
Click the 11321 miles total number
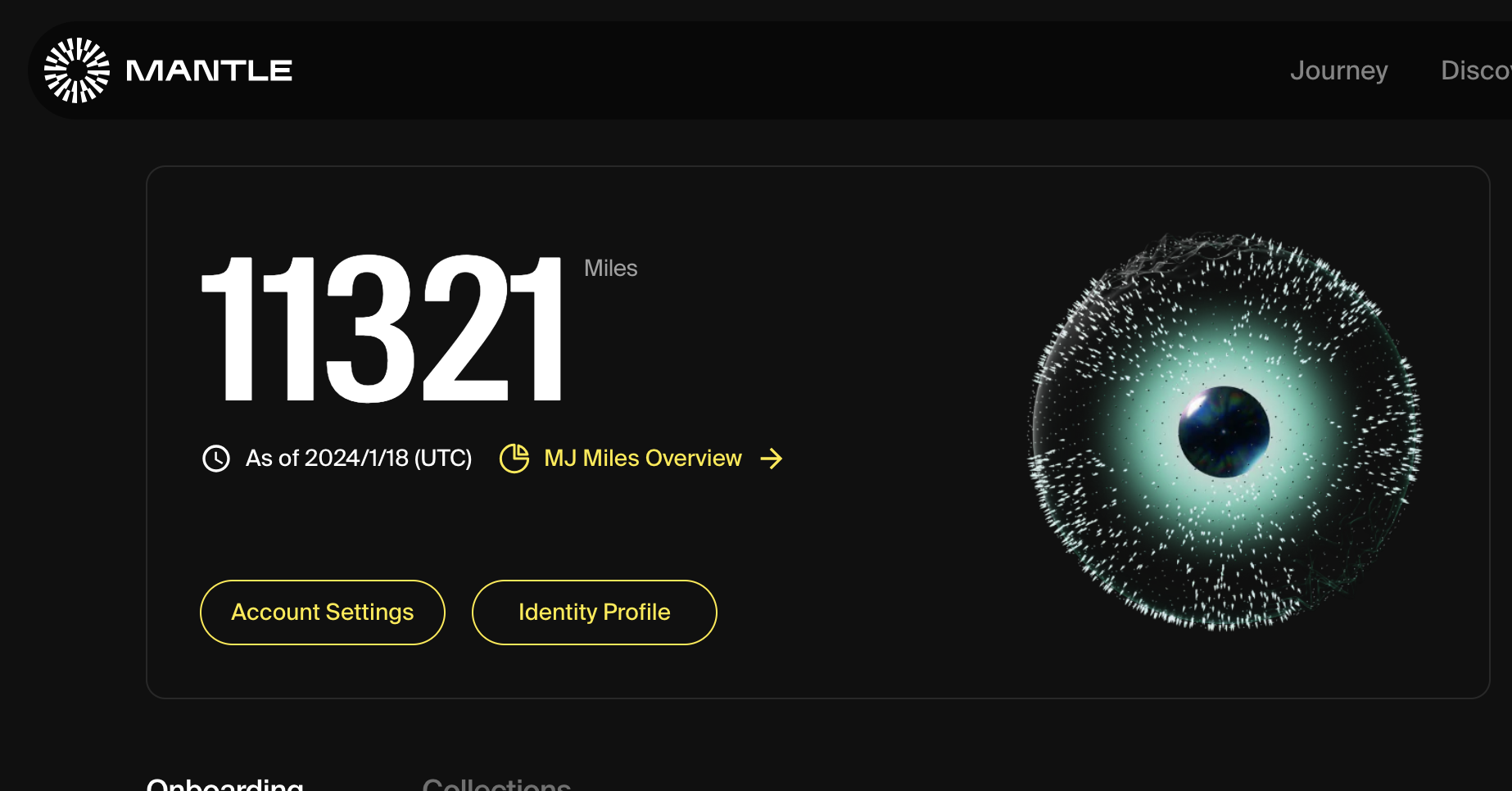[382, 328]
